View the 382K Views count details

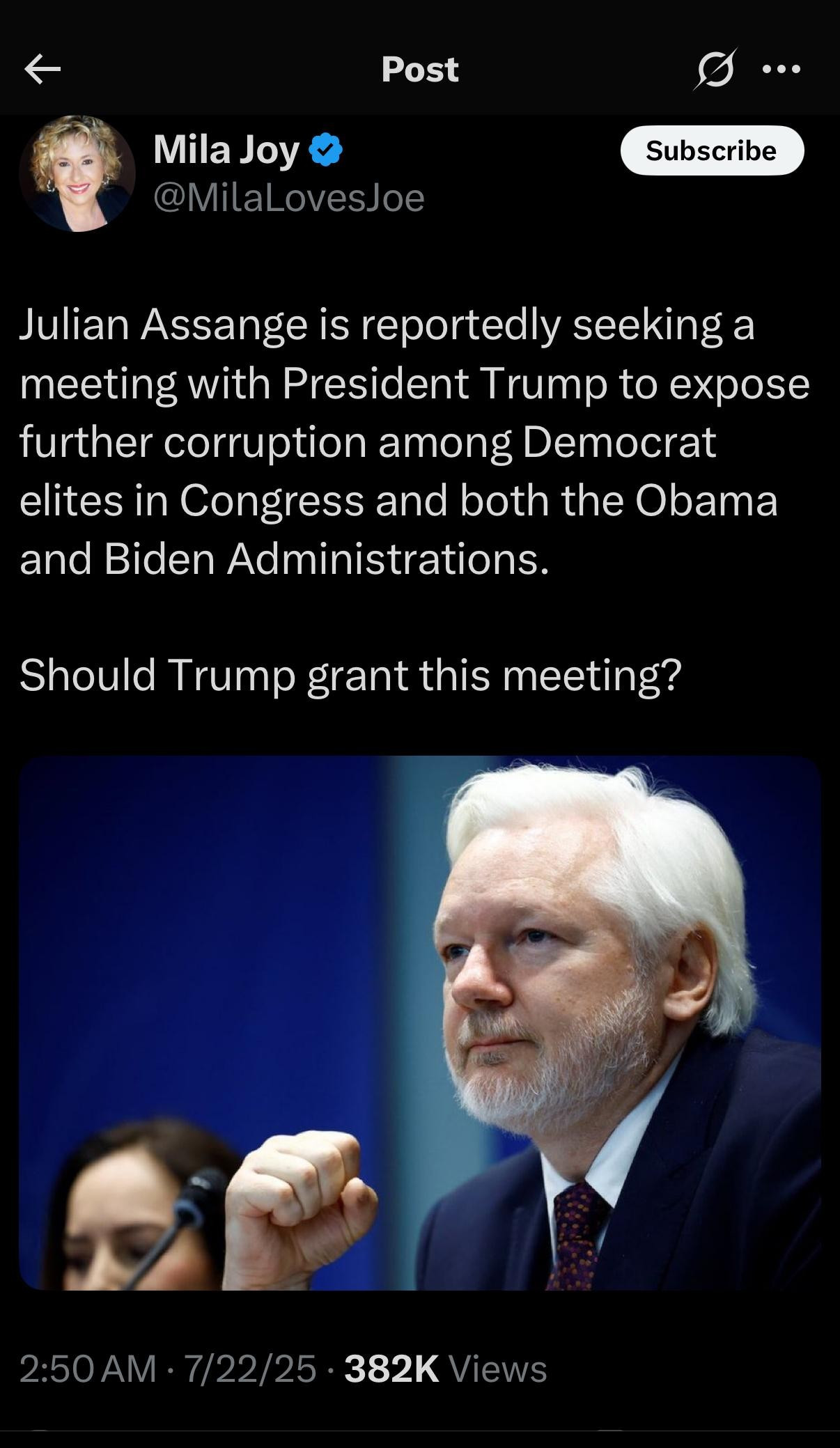click(446, 1369)
